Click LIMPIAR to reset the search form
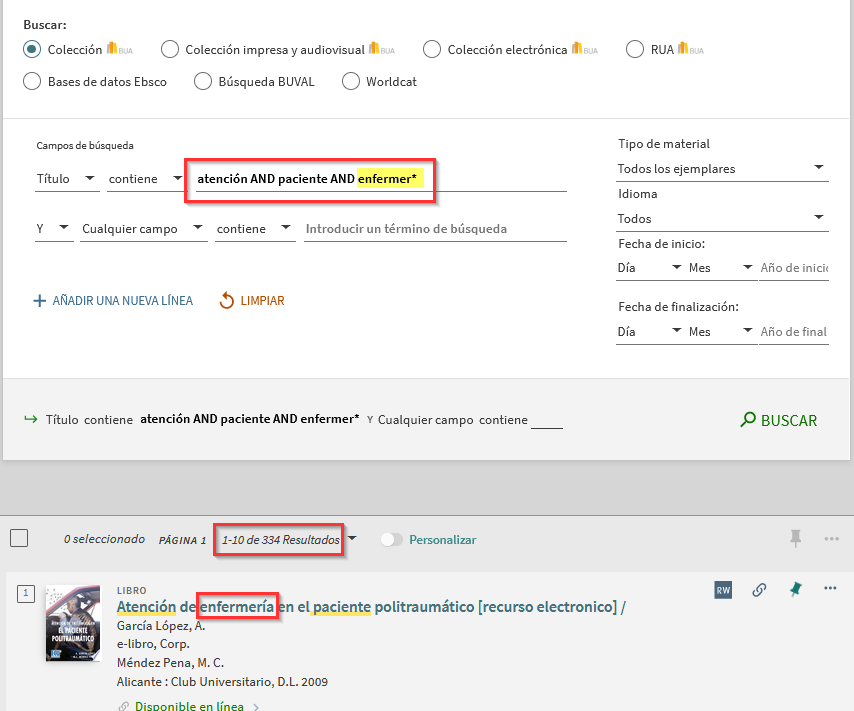The width and height of the screenshot is (854, 711). 251,301
